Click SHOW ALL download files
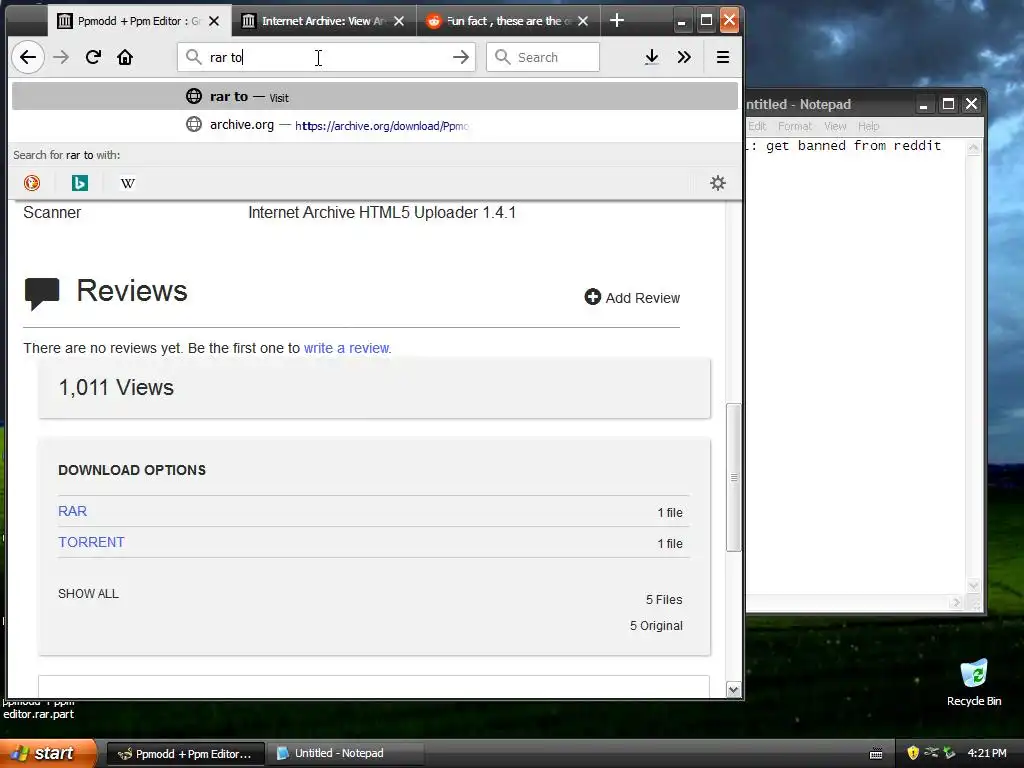This screenshot has width=1024, height=768. 88,594
